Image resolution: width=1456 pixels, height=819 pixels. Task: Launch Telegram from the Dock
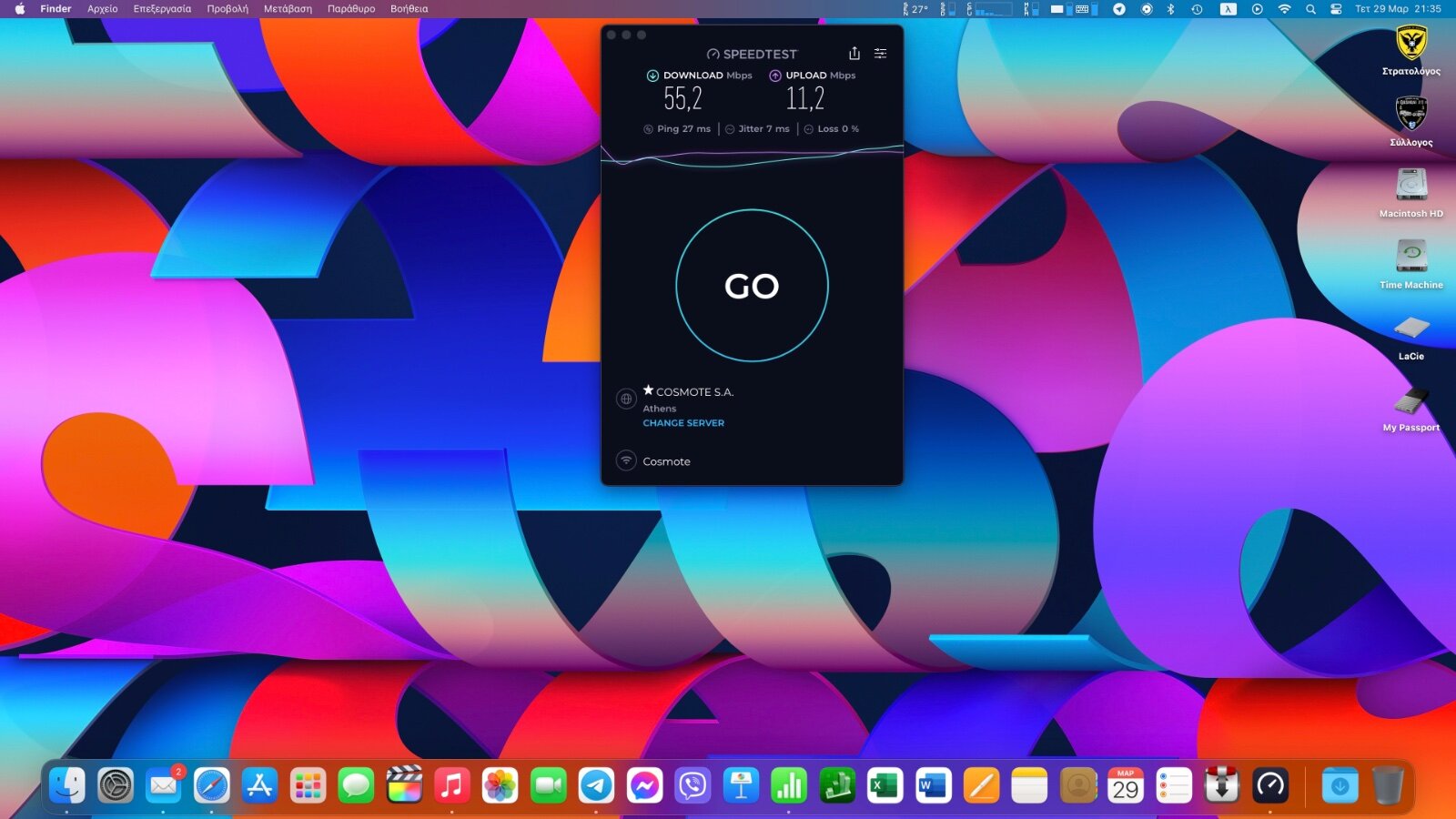pos(597,784)
